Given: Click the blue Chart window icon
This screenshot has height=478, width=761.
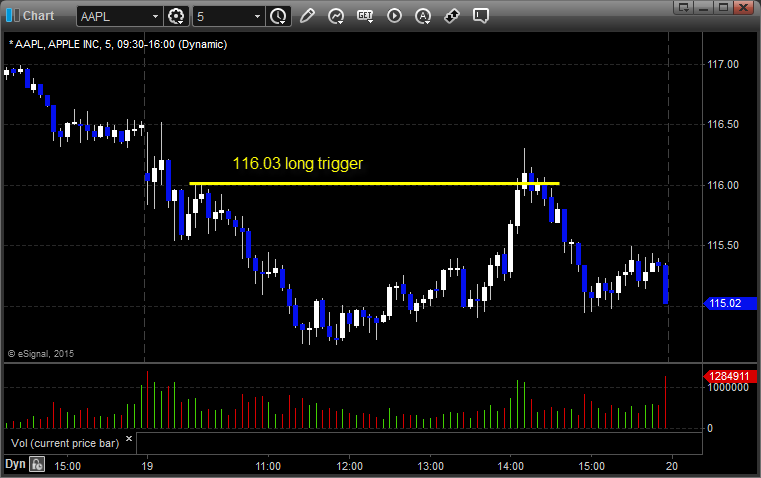Looking at the screenshot, I should tap(13, 16).
